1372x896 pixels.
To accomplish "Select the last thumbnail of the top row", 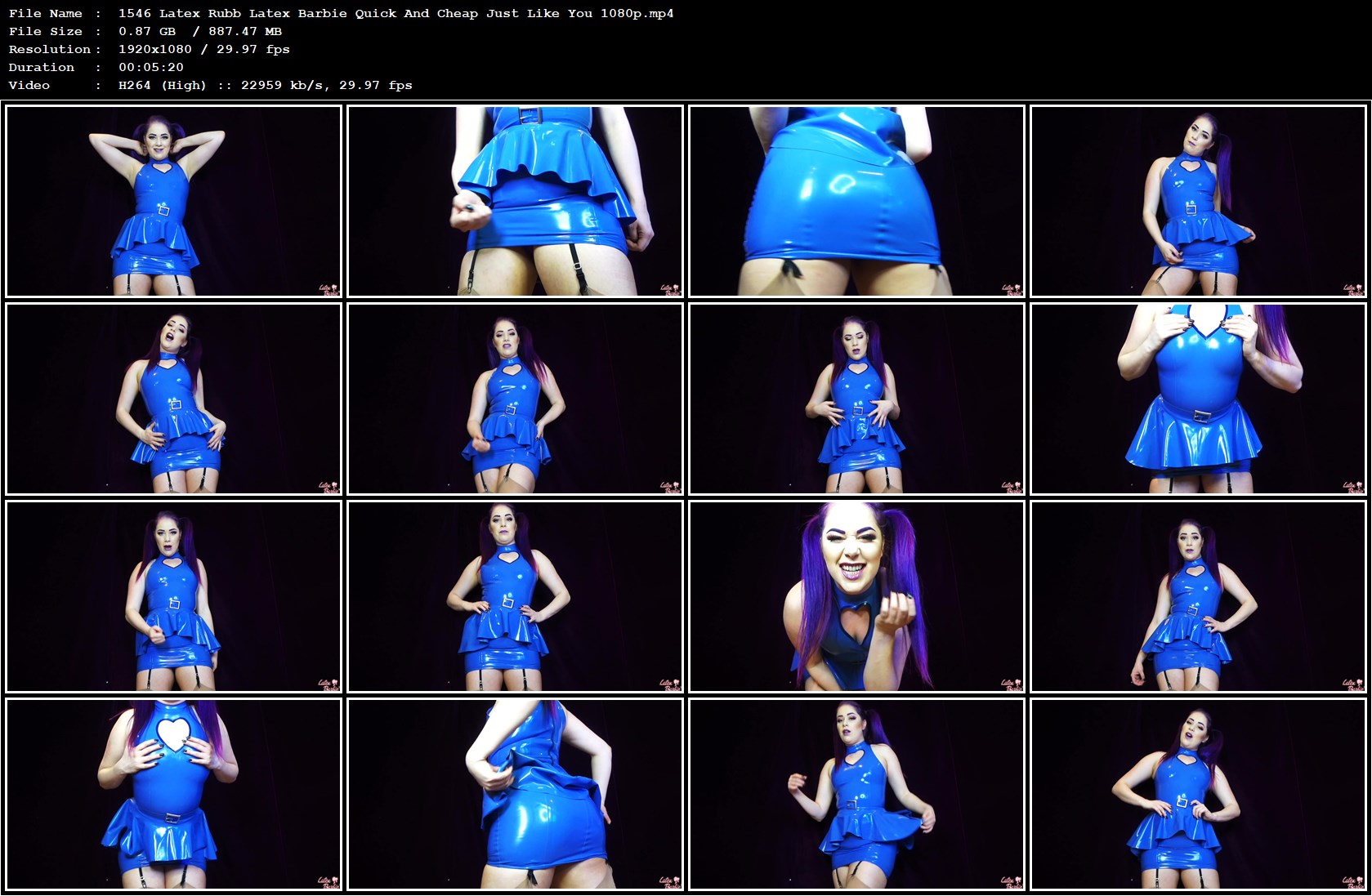I will [1199, 201].
